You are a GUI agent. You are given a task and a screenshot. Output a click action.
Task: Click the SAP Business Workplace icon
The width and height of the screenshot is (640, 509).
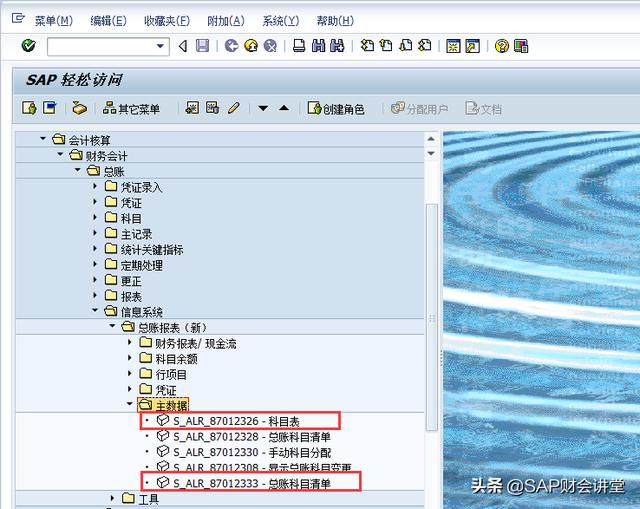click(79, 108)
